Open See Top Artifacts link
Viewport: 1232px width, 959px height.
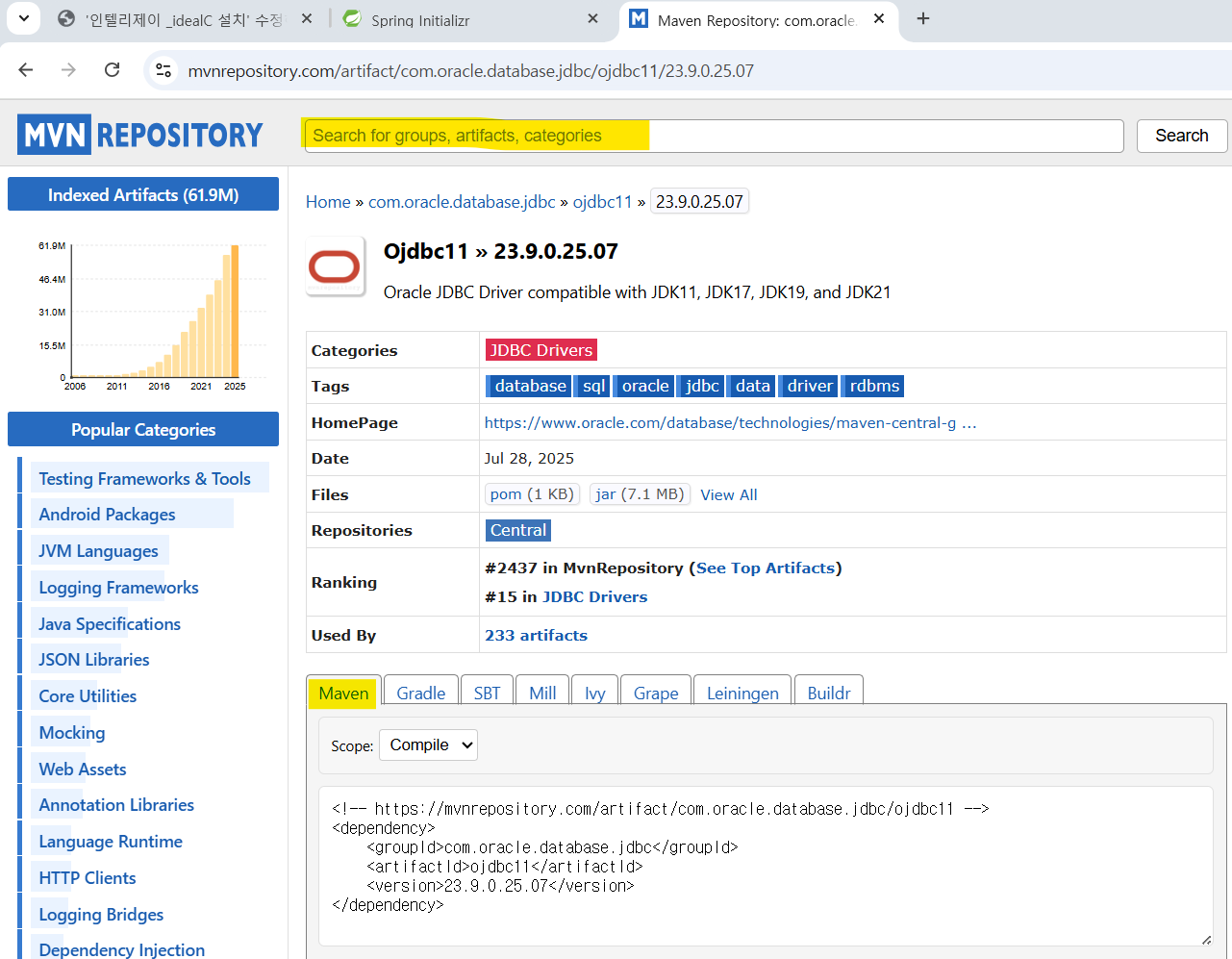coord(766,568)
